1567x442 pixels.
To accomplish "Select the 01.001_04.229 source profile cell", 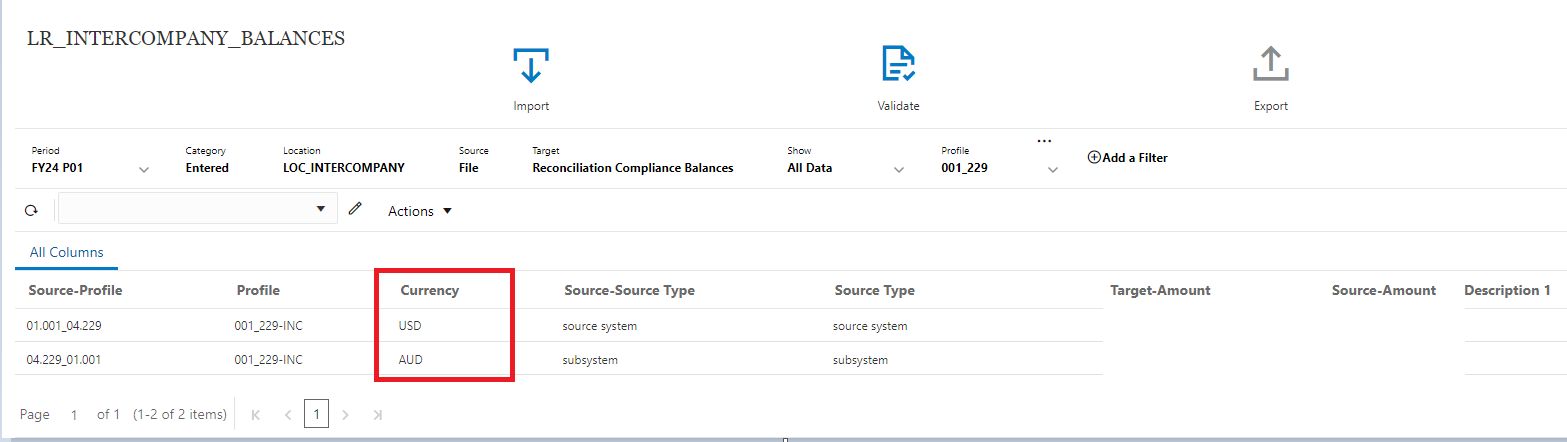I will pyautogui.click(x=63, y=326).
